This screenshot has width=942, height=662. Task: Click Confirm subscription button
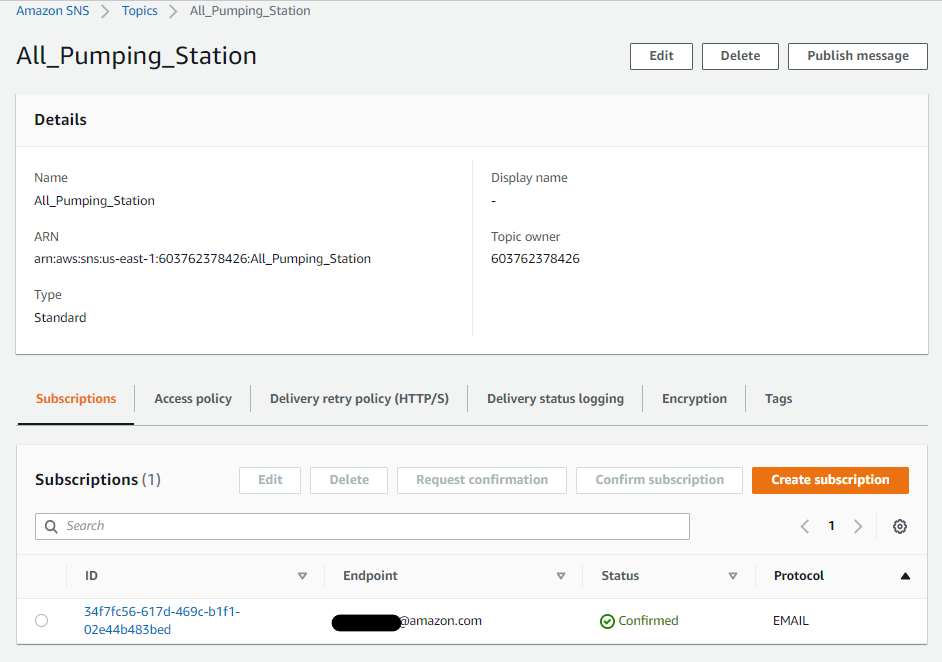pos(660,480)
